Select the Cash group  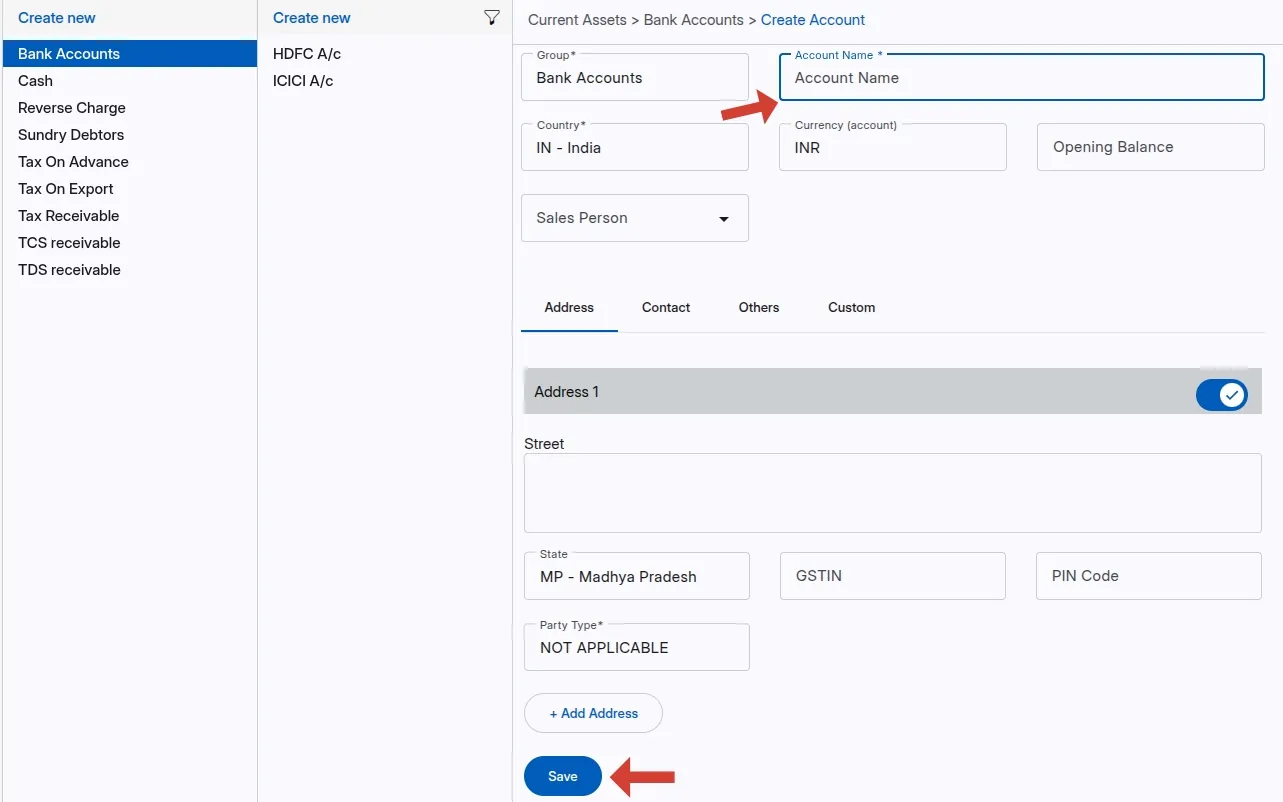pyautogui.click(x=130, y=81)
